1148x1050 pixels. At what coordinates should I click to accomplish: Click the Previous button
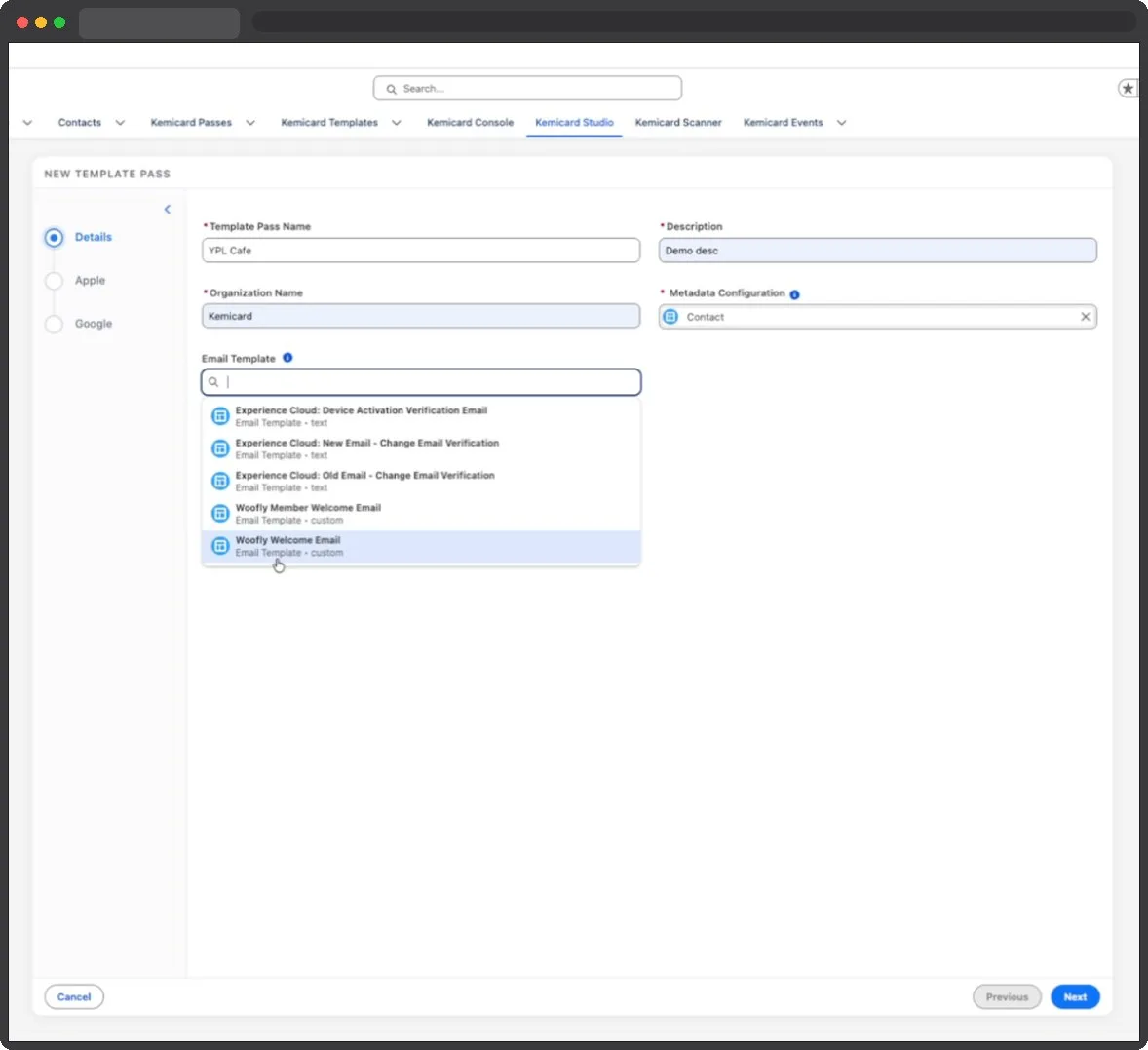[x=1007, y=996]
